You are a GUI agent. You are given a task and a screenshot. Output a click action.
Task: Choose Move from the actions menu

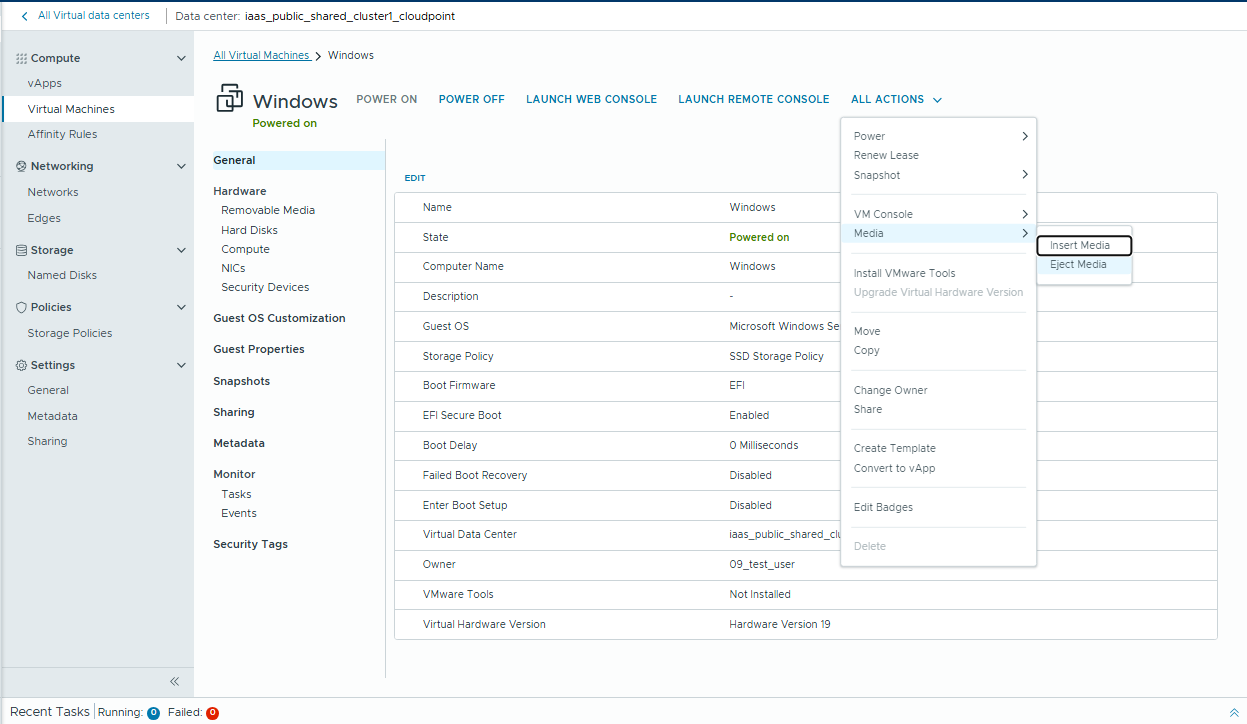[x=867, y=331]
